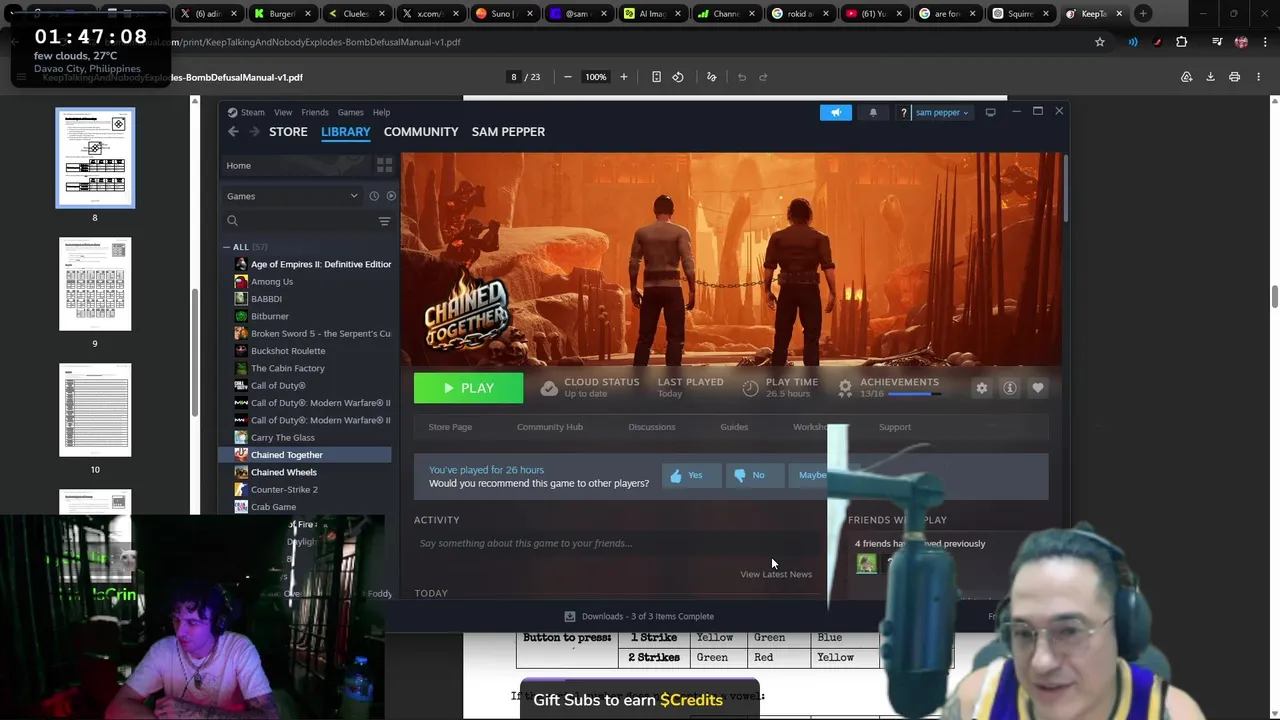The image size is (1280, 720).
Task: Open game settings gear icon beside achievements
Action: coord(982,388)
